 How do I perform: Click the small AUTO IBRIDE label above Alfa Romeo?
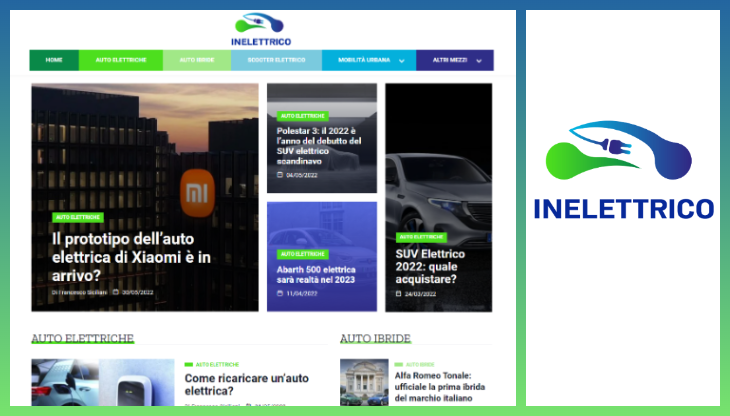[x=420, y=364]
